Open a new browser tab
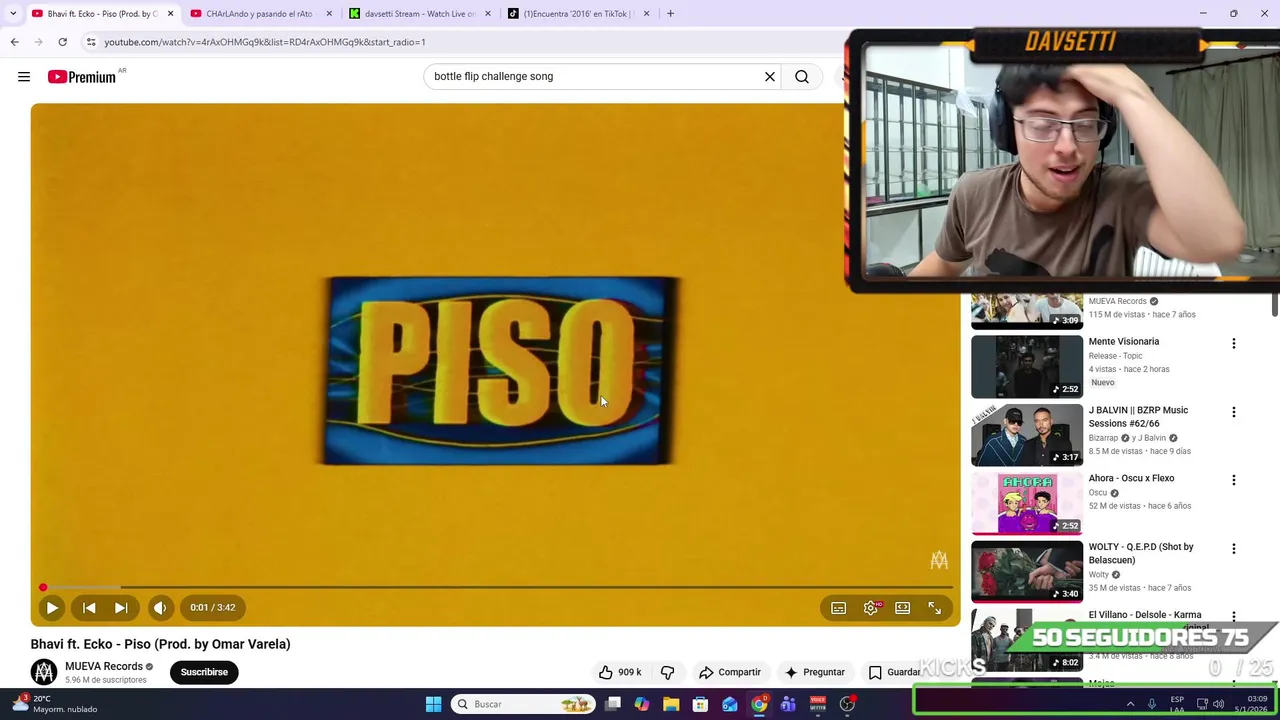This screenshot has width=1280, height=720. click(x=670, y=14)
